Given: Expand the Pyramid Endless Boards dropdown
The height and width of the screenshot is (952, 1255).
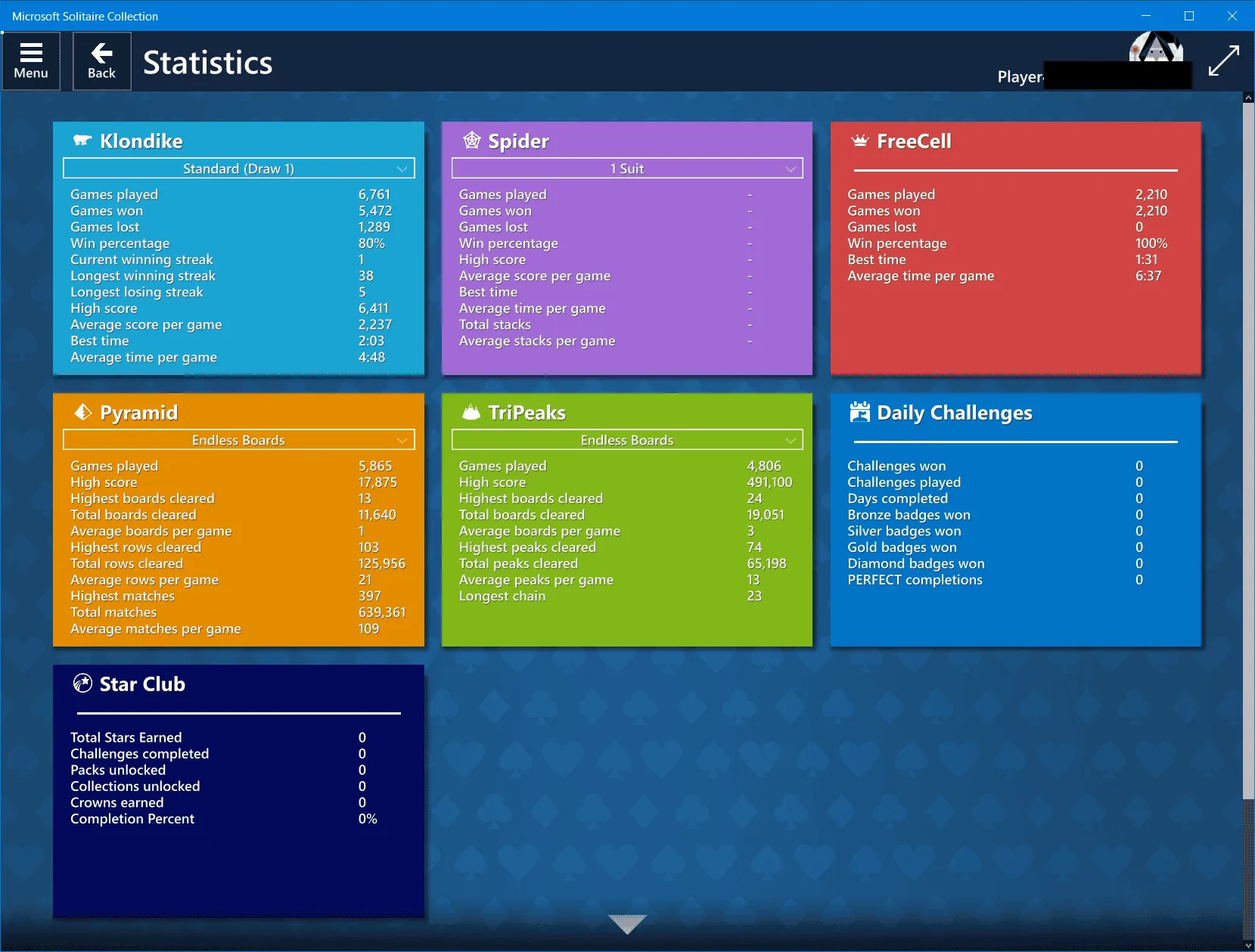Looking at the screenshot, I should tap(239, 440).
